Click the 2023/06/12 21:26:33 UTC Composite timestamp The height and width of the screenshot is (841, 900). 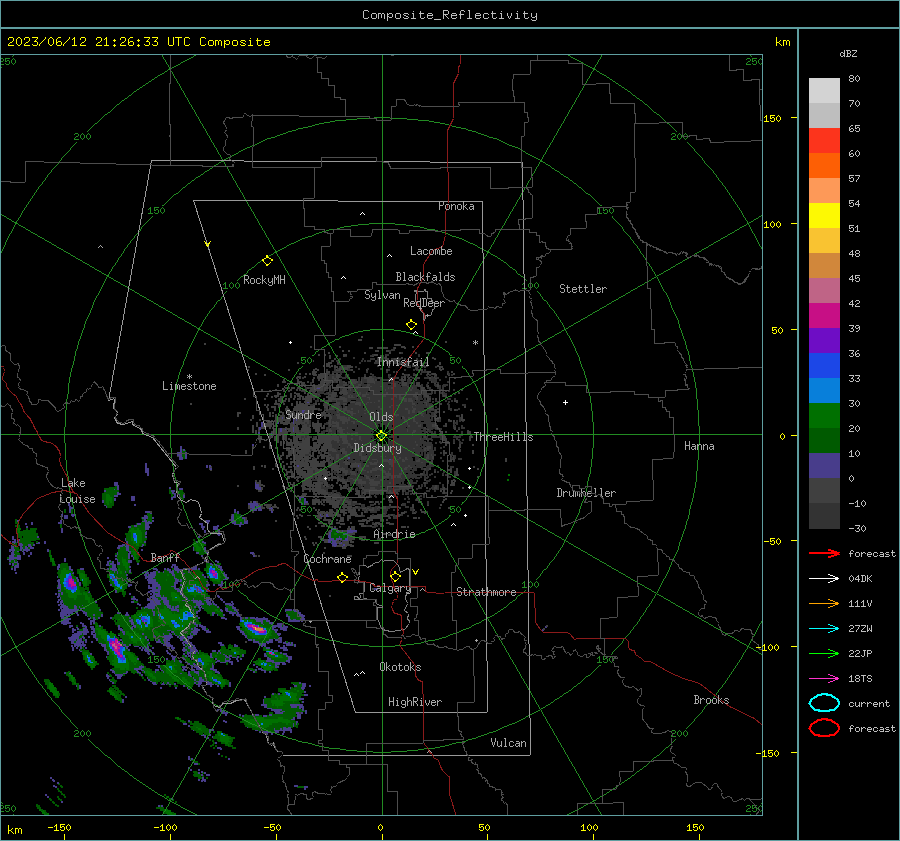point(138,42)
